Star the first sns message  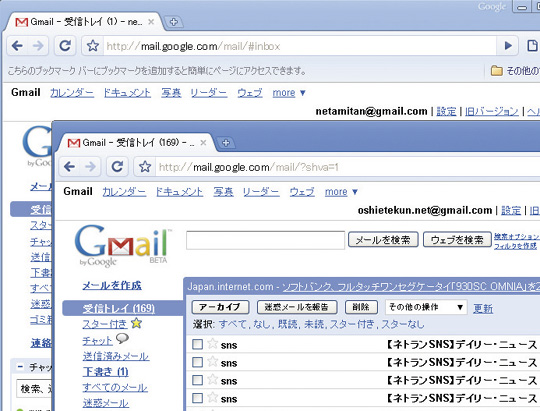pos(213,343)
